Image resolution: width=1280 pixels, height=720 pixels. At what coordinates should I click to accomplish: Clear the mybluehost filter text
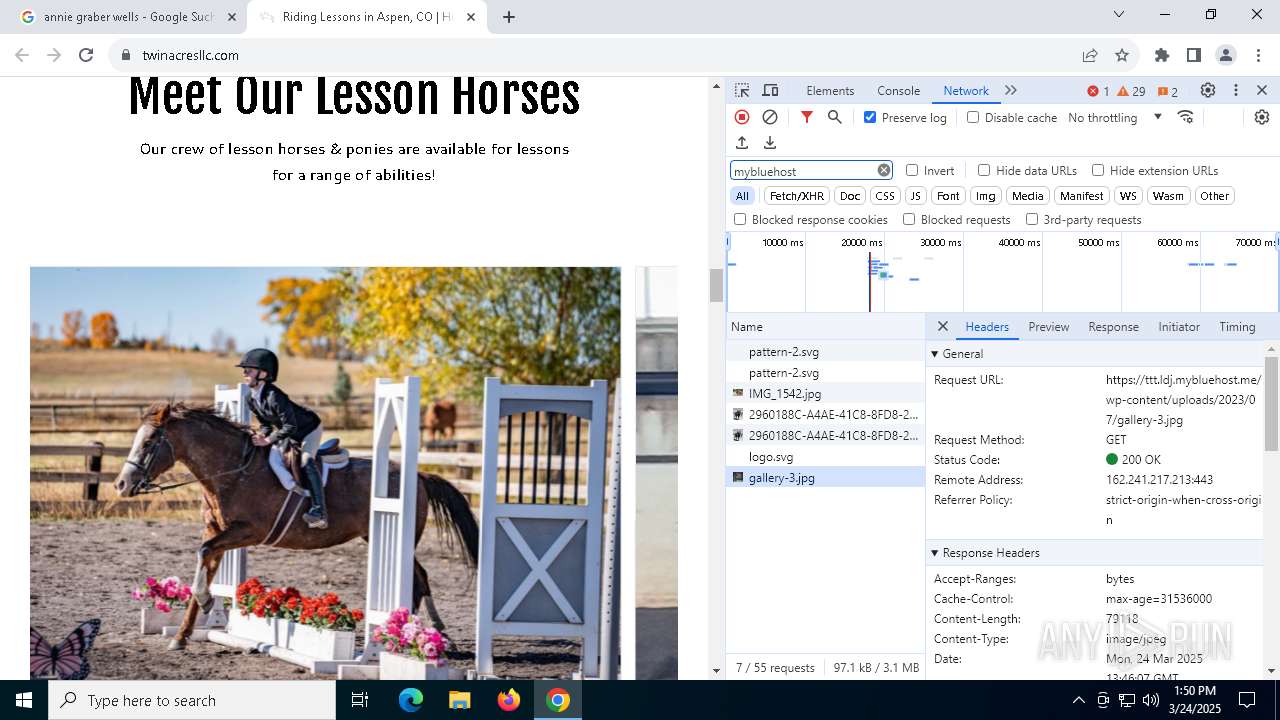point(884,170)
